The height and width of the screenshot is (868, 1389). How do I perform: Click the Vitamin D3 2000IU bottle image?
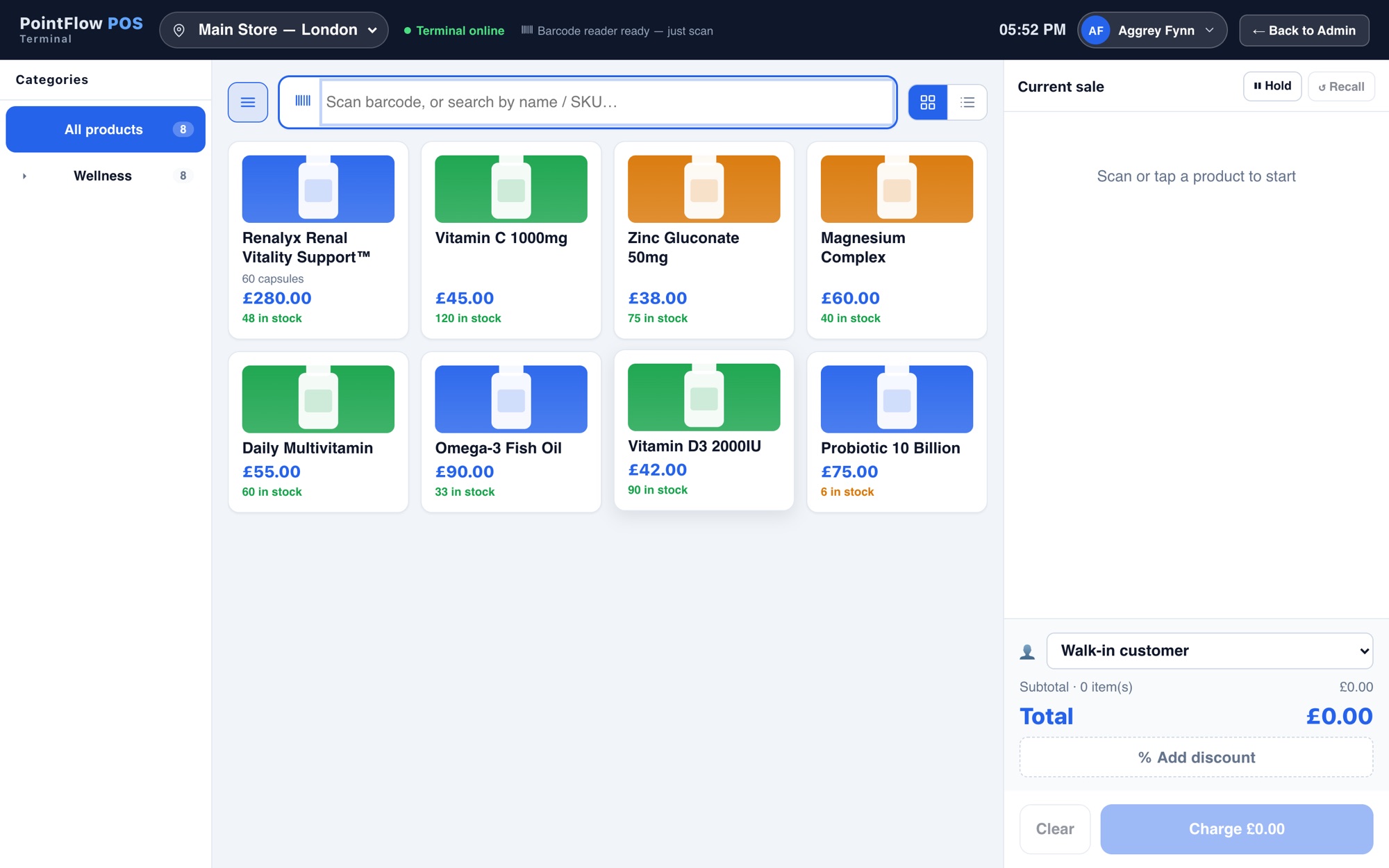point(704,397)
